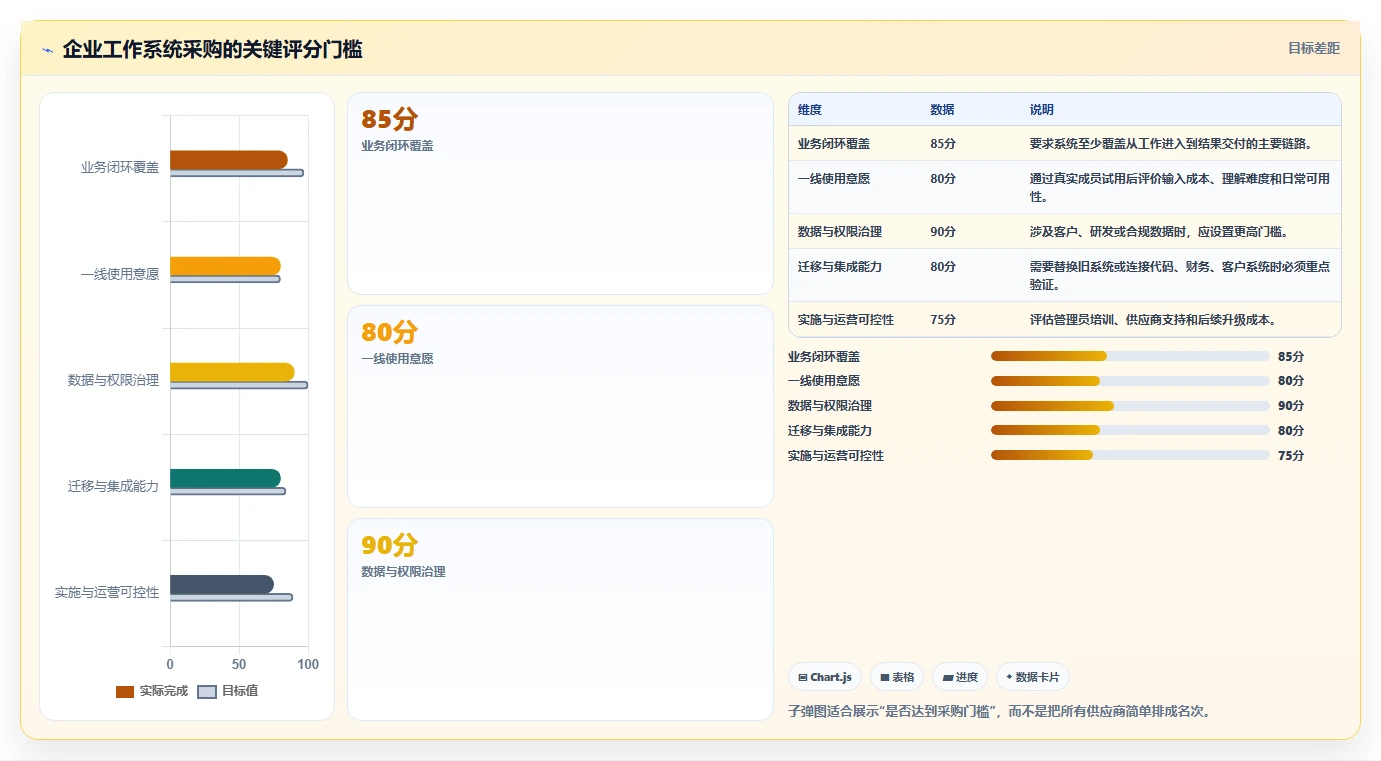Click the teal 迁移与集成能力 actual bar in the chart

point(225,478)
